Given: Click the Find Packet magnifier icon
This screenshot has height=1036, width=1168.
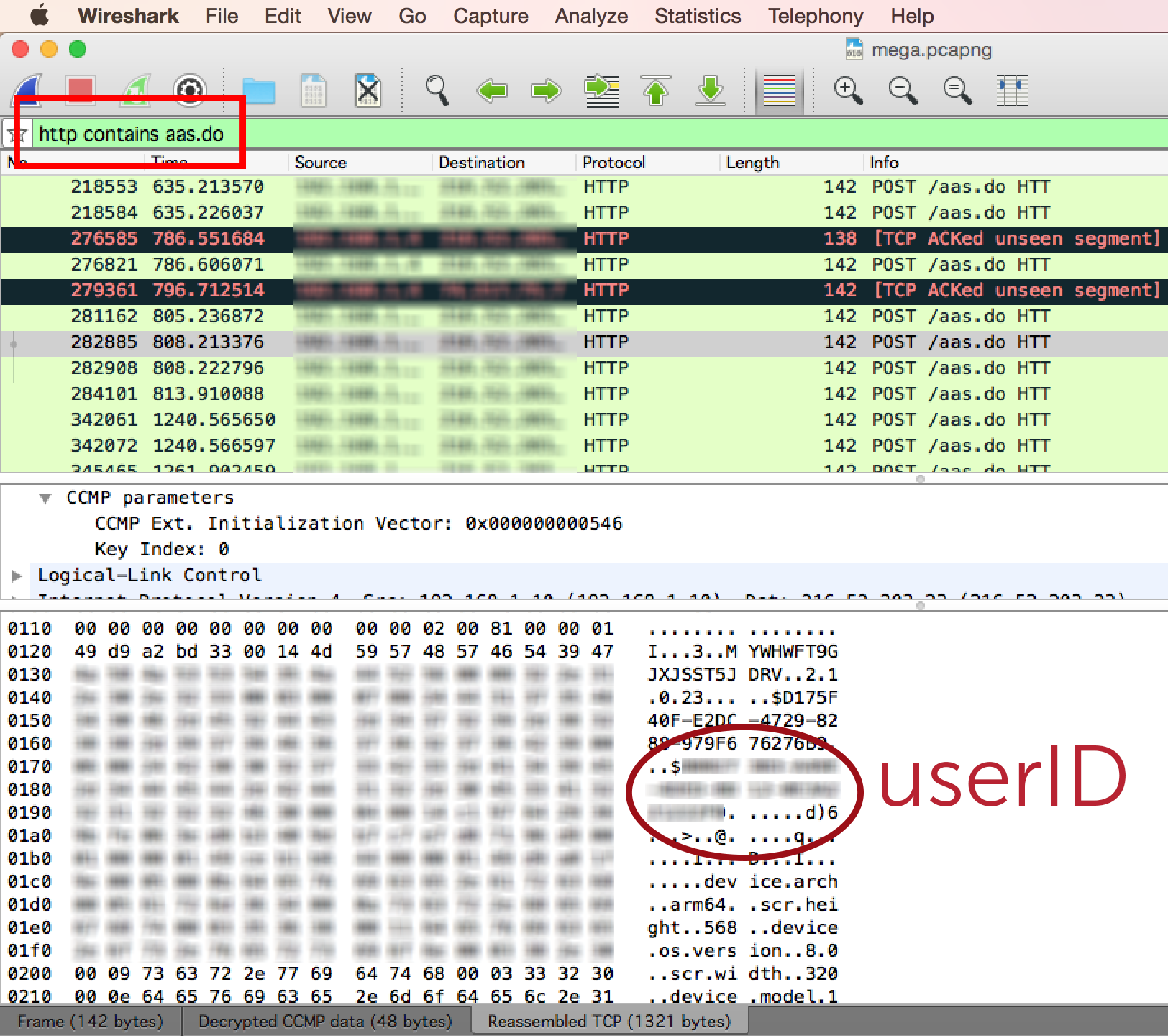Looking at the screenshot, I should click(x=437, y=91).
